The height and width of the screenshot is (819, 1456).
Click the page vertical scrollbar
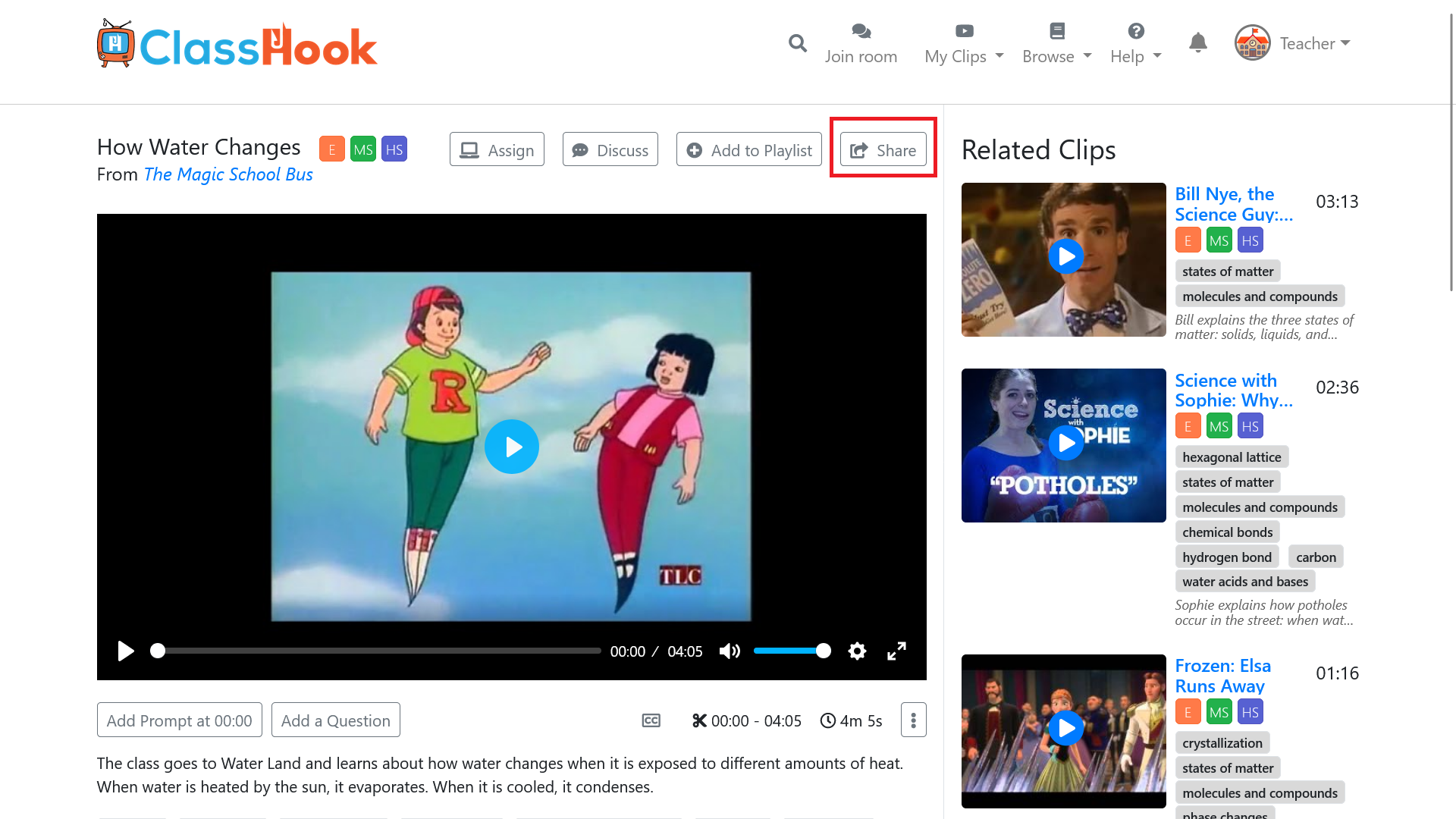(1451, 152)
